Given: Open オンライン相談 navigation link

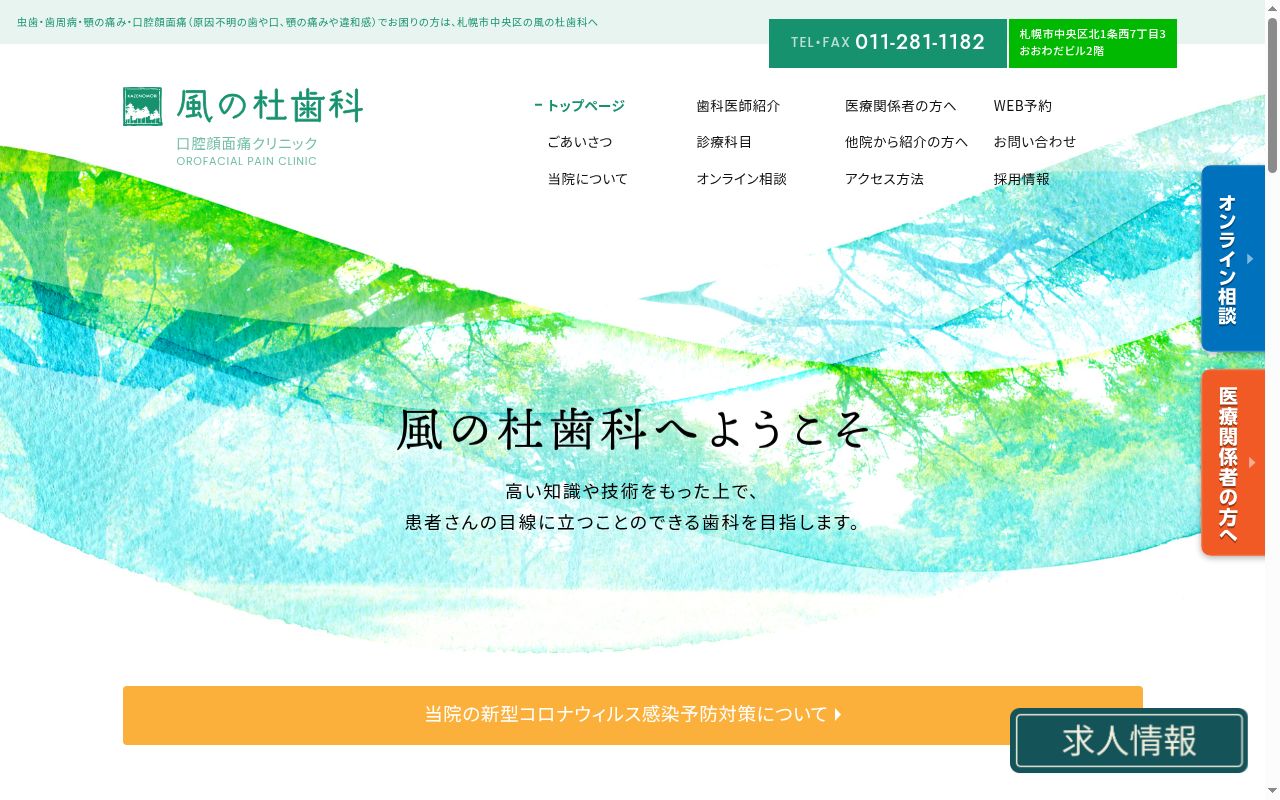Looking at the screenshot, I should coord(742,179).
